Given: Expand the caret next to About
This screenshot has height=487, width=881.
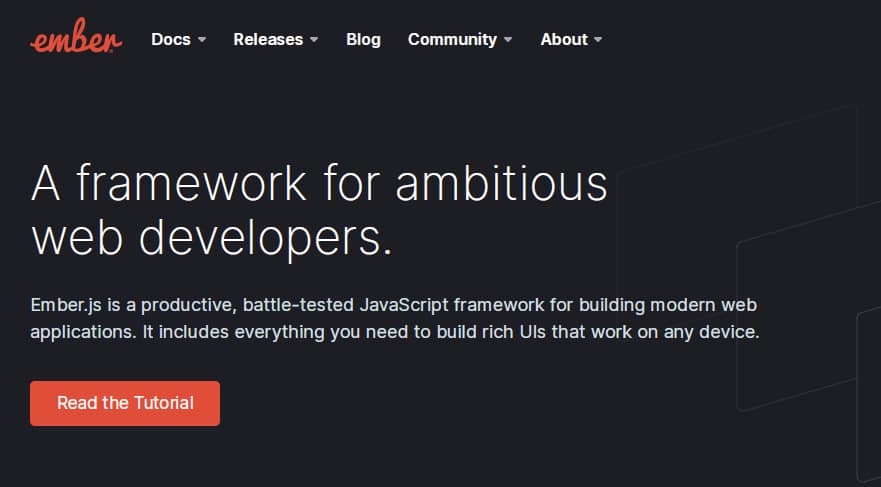Looking at the screenshot, I should coord(598,40).
